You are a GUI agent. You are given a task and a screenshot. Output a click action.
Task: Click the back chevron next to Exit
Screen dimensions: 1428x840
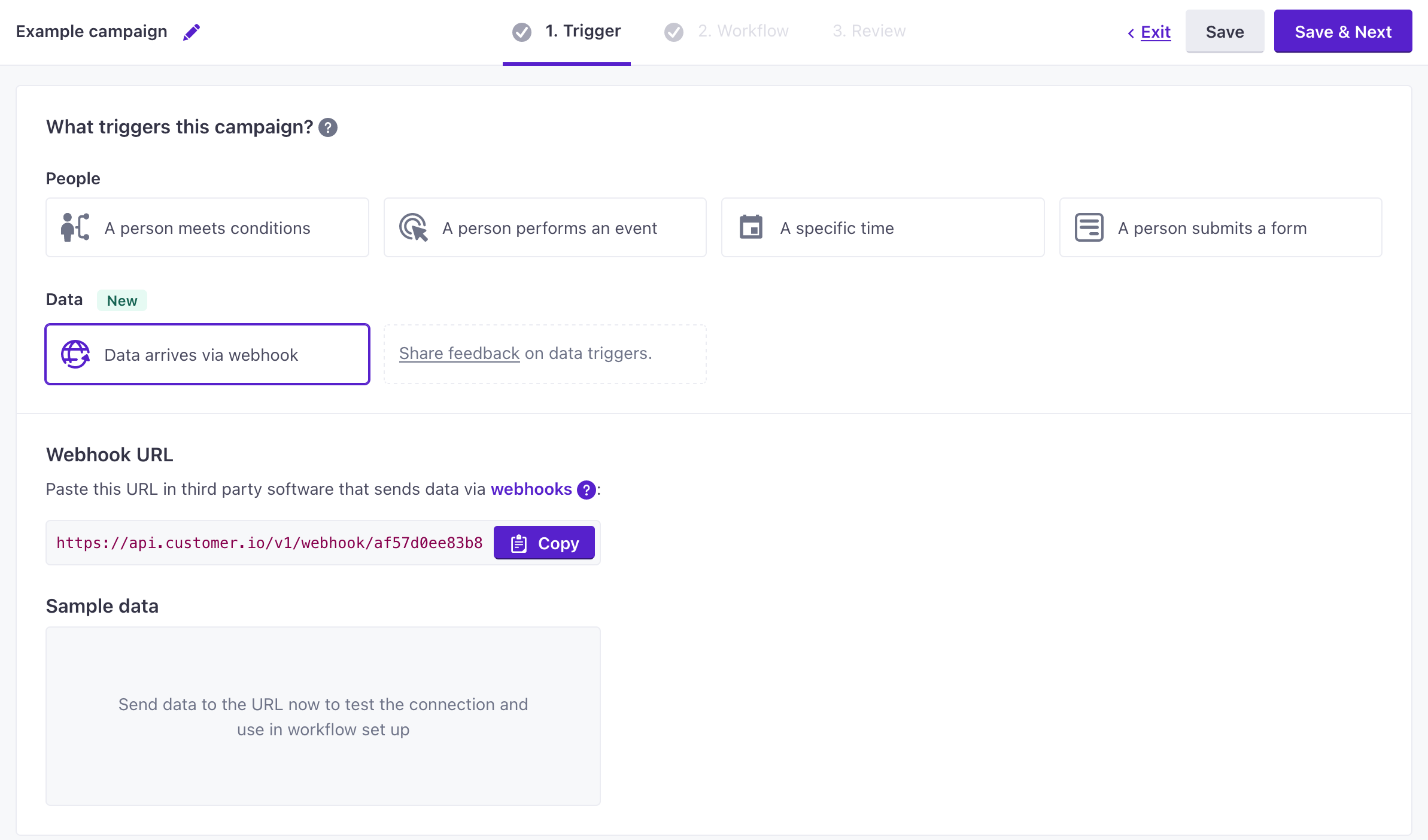pos(1131,33)
